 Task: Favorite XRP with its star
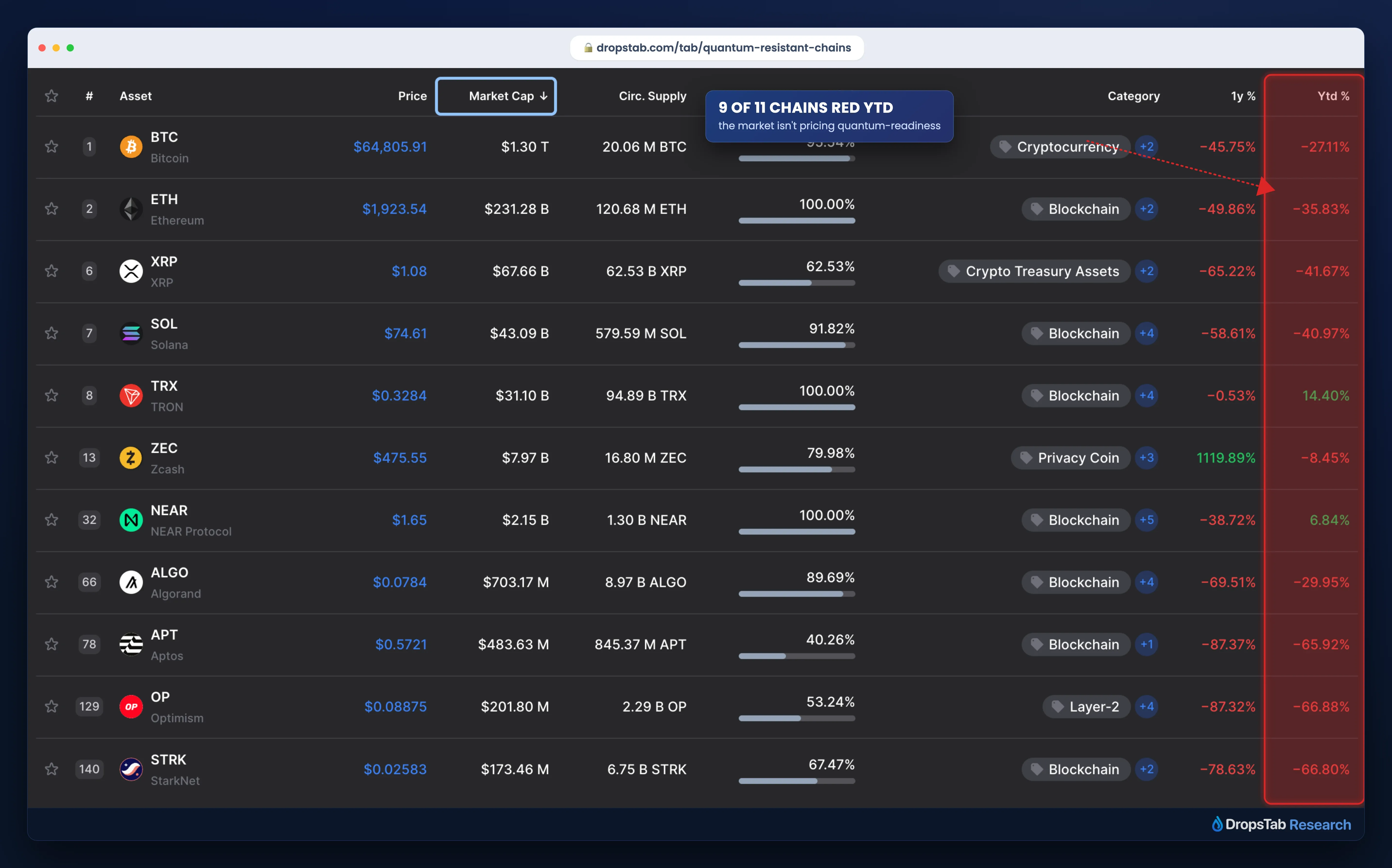pos(52,271)
